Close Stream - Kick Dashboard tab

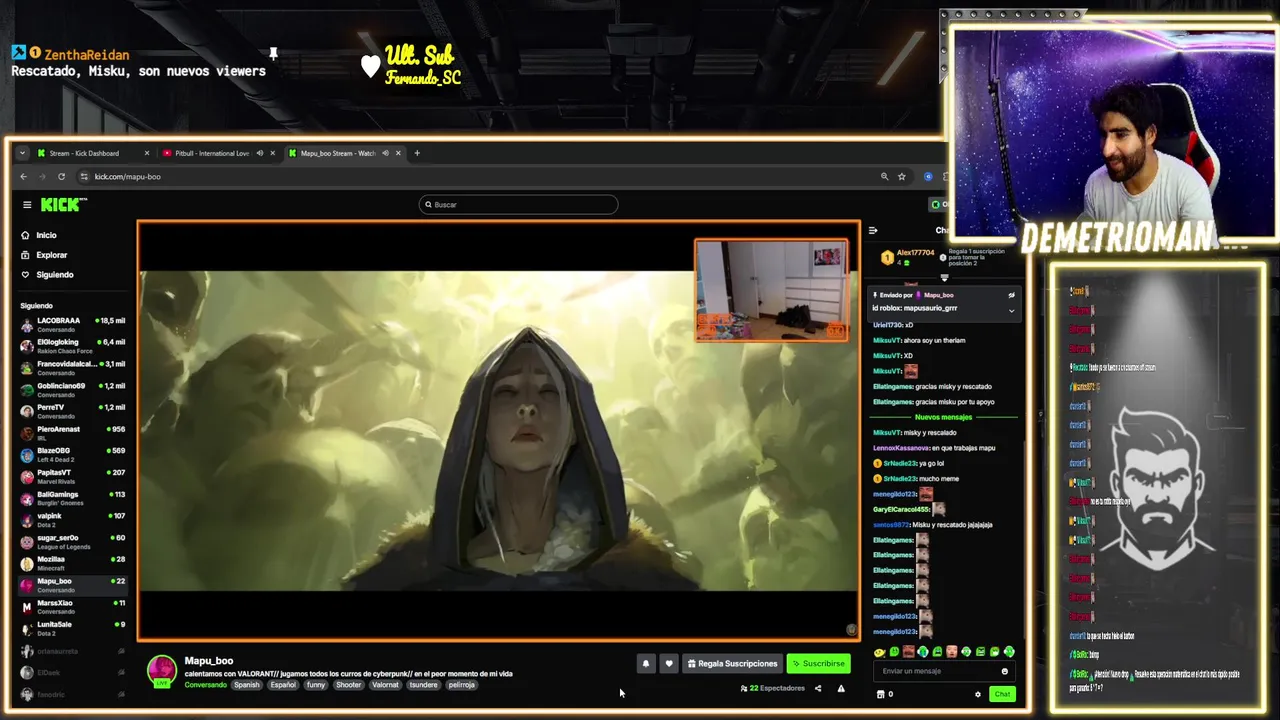pos(147,153)
